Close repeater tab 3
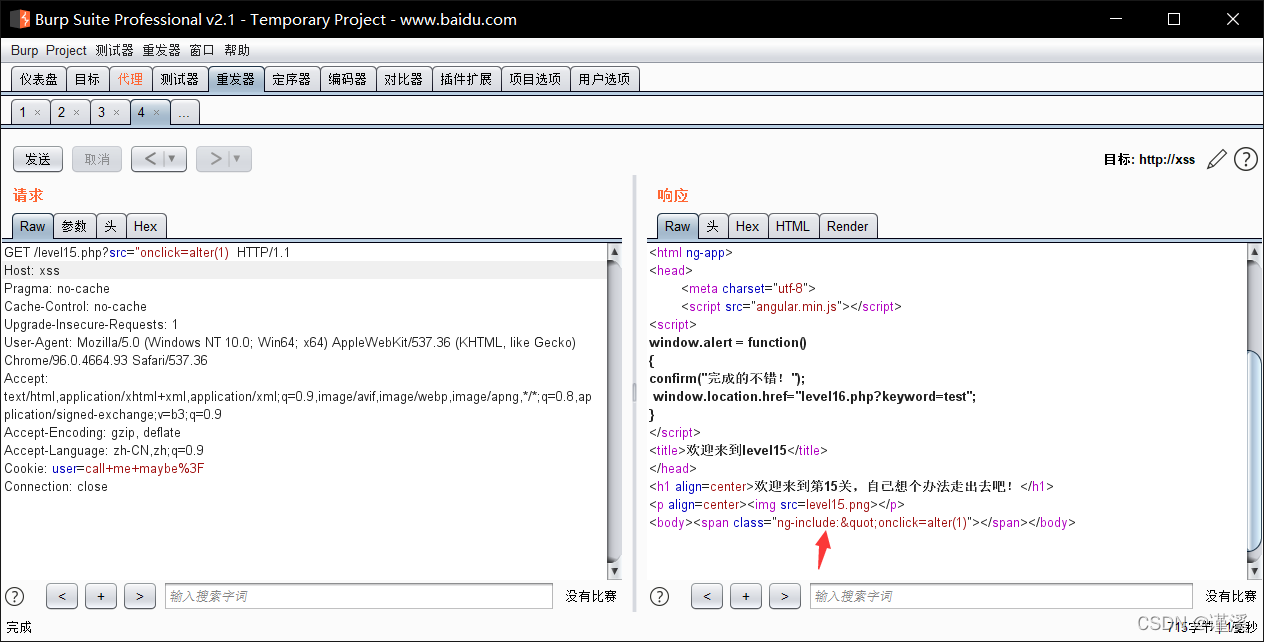 (116, 113)
